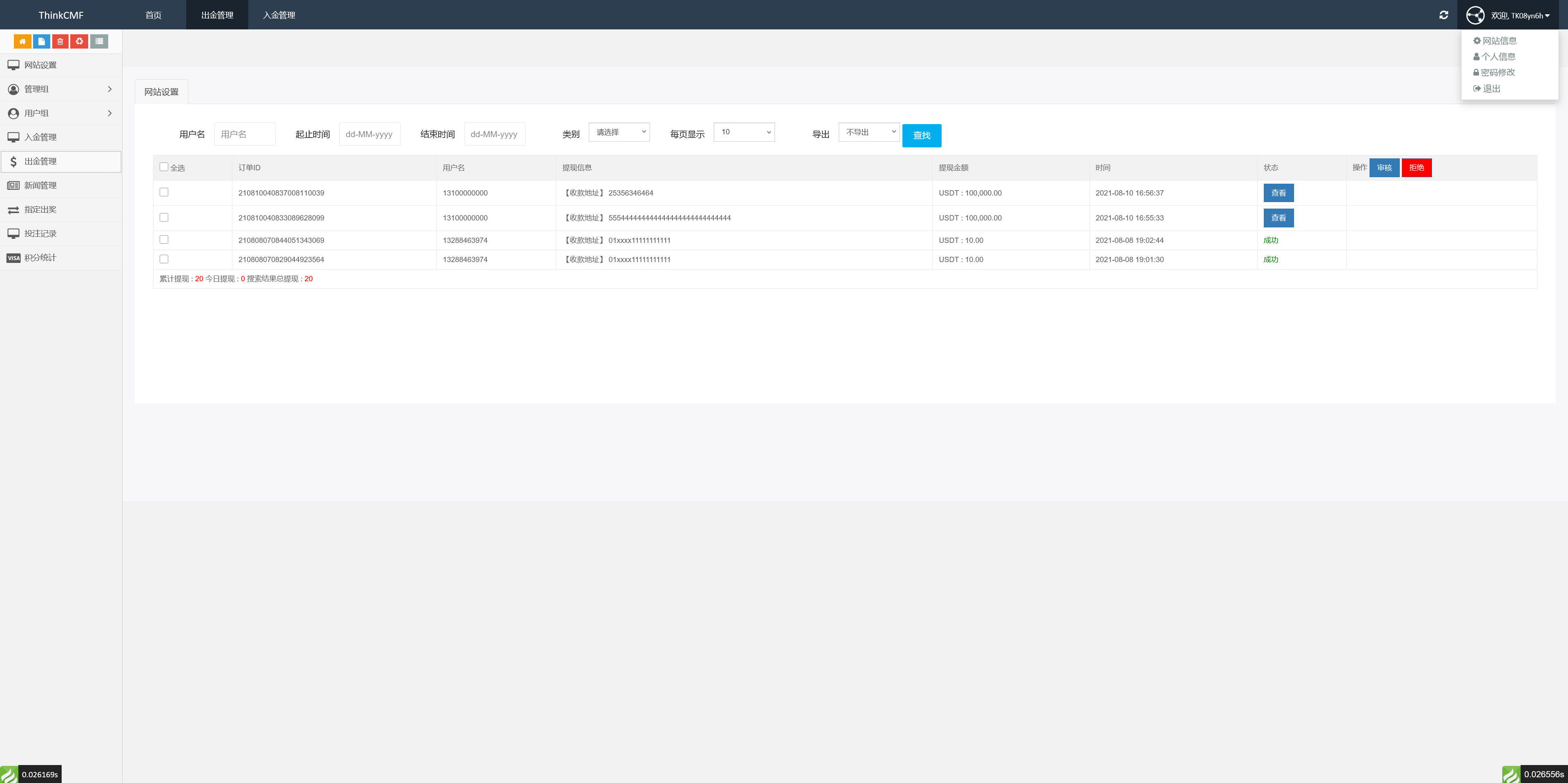The image size is (1568, 783).
Task: Click the orange home shortcut icon
Action: (22, 41)
